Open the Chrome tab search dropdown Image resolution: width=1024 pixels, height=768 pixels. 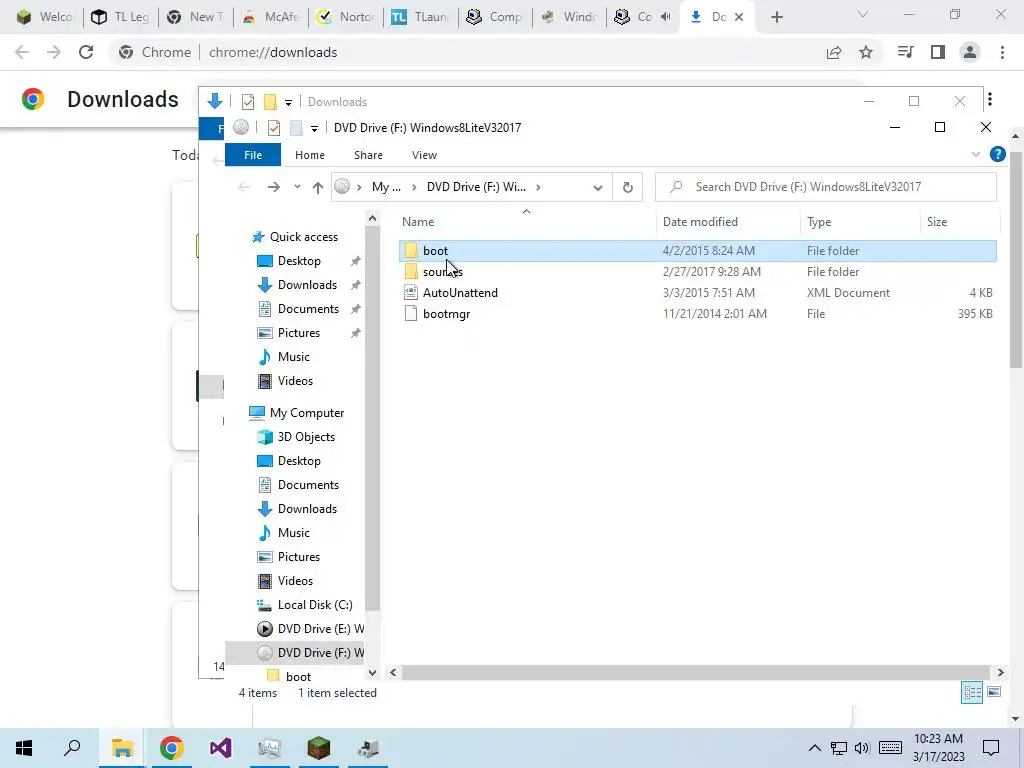(863, 14)
